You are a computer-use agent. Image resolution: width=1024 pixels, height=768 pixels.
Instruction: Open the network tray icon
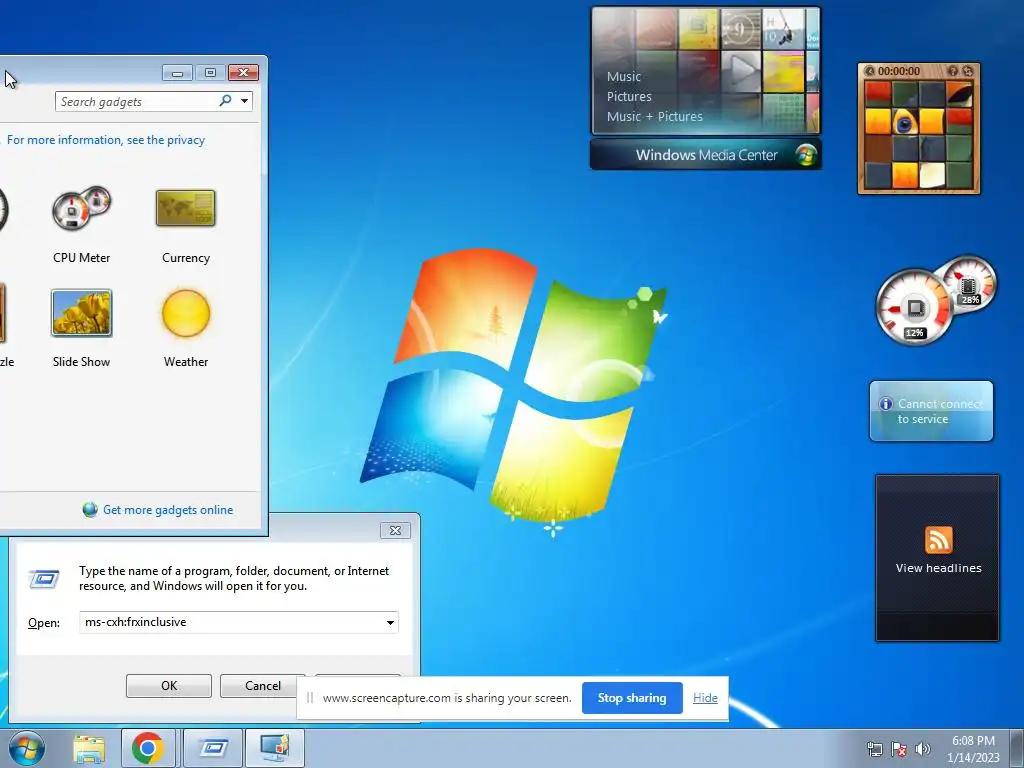point(874,749)
